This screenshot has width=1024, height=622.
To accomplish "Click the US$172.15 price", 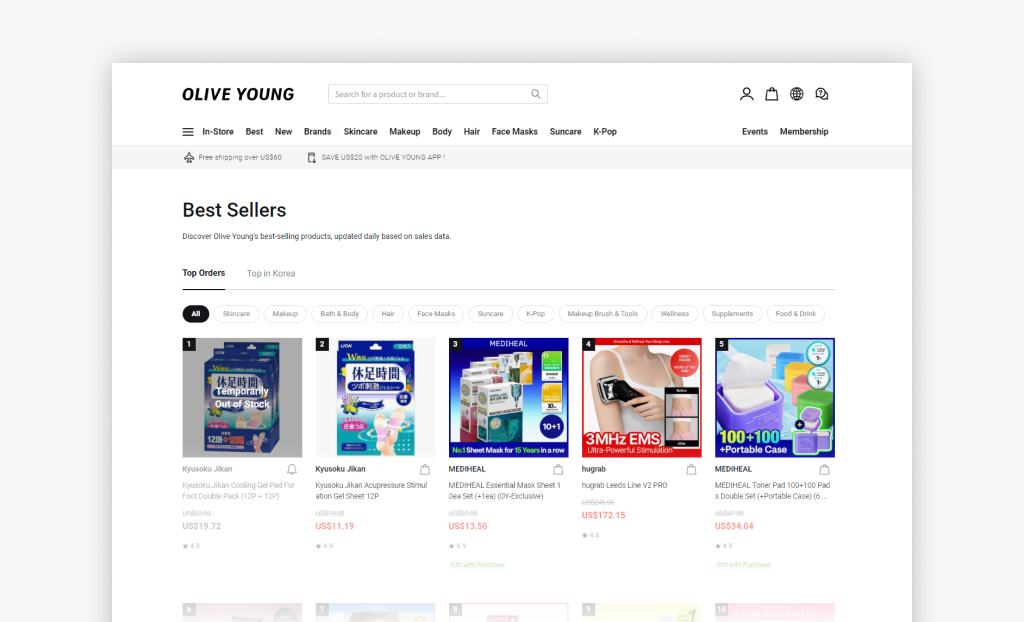I will tap(603, 516).
